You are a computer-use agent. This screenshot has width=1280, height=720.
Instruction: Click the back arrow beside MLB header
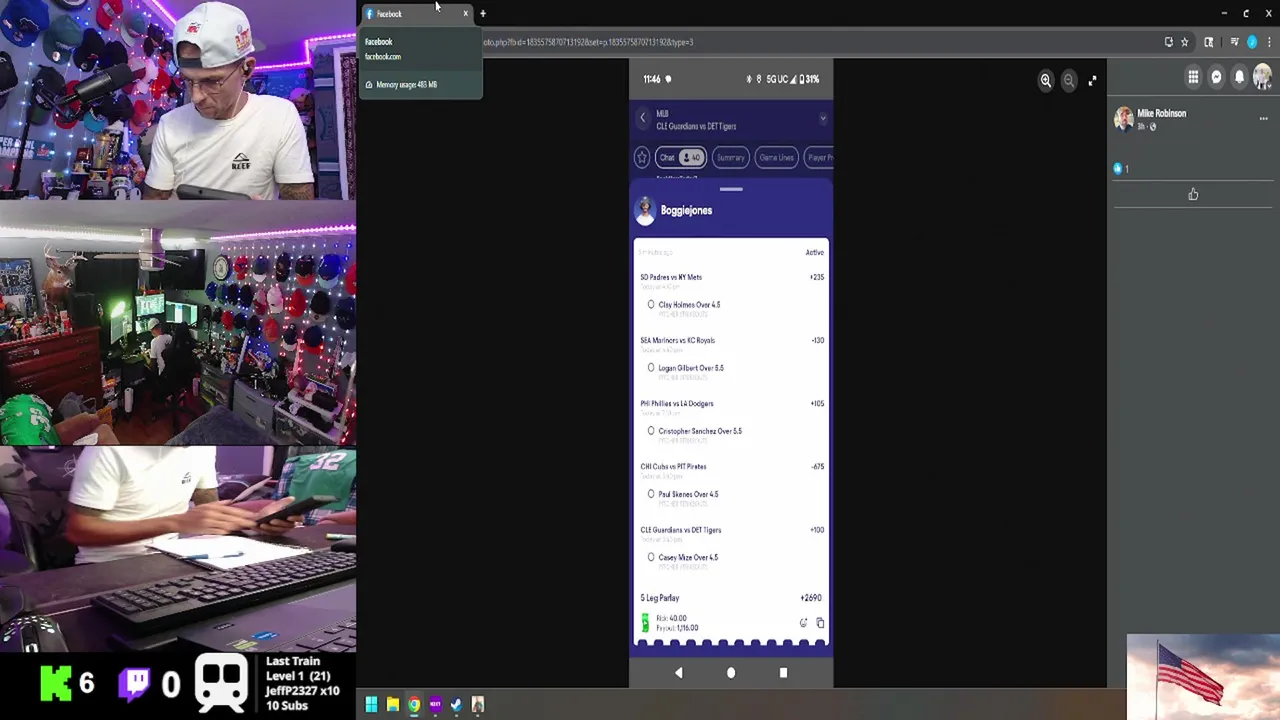coord(643,118)
